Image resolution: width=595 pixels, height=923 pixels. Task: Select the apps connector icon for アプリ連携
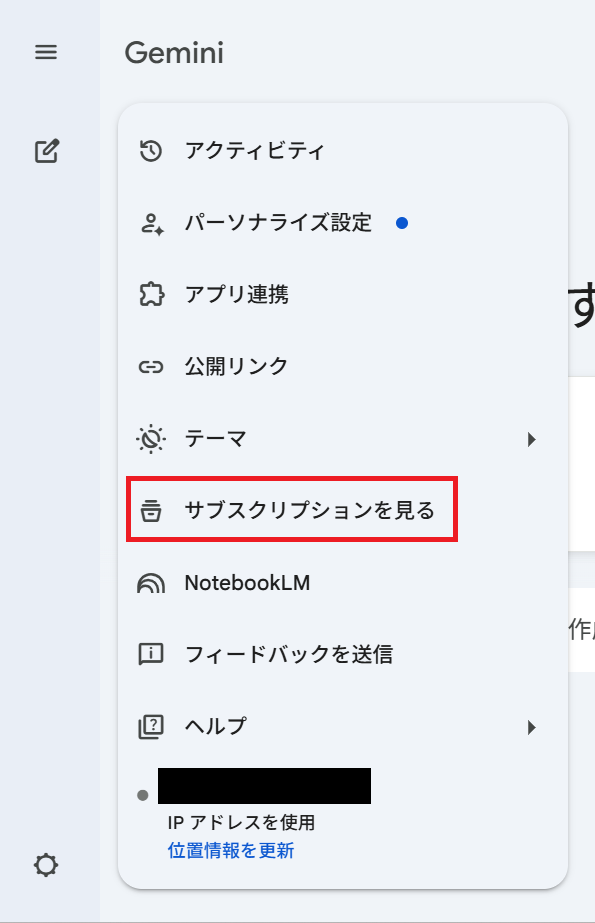pyautogui.click(x=150, y=294)
